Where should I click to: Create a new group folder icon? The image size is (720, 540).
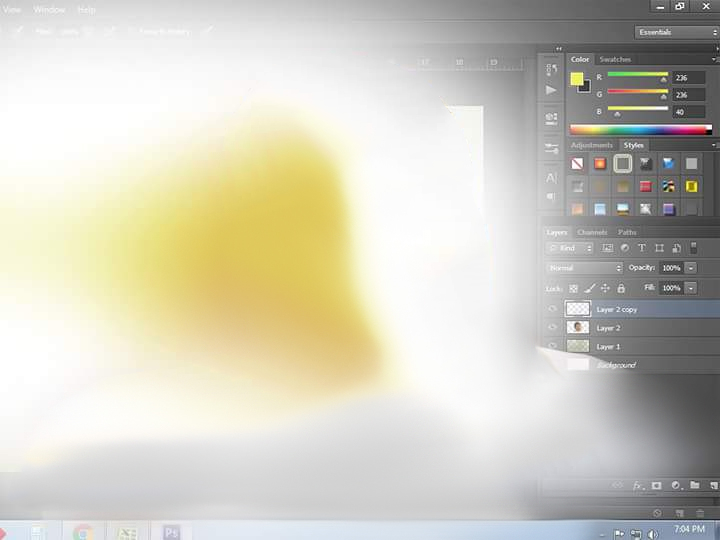pos(695,485)
